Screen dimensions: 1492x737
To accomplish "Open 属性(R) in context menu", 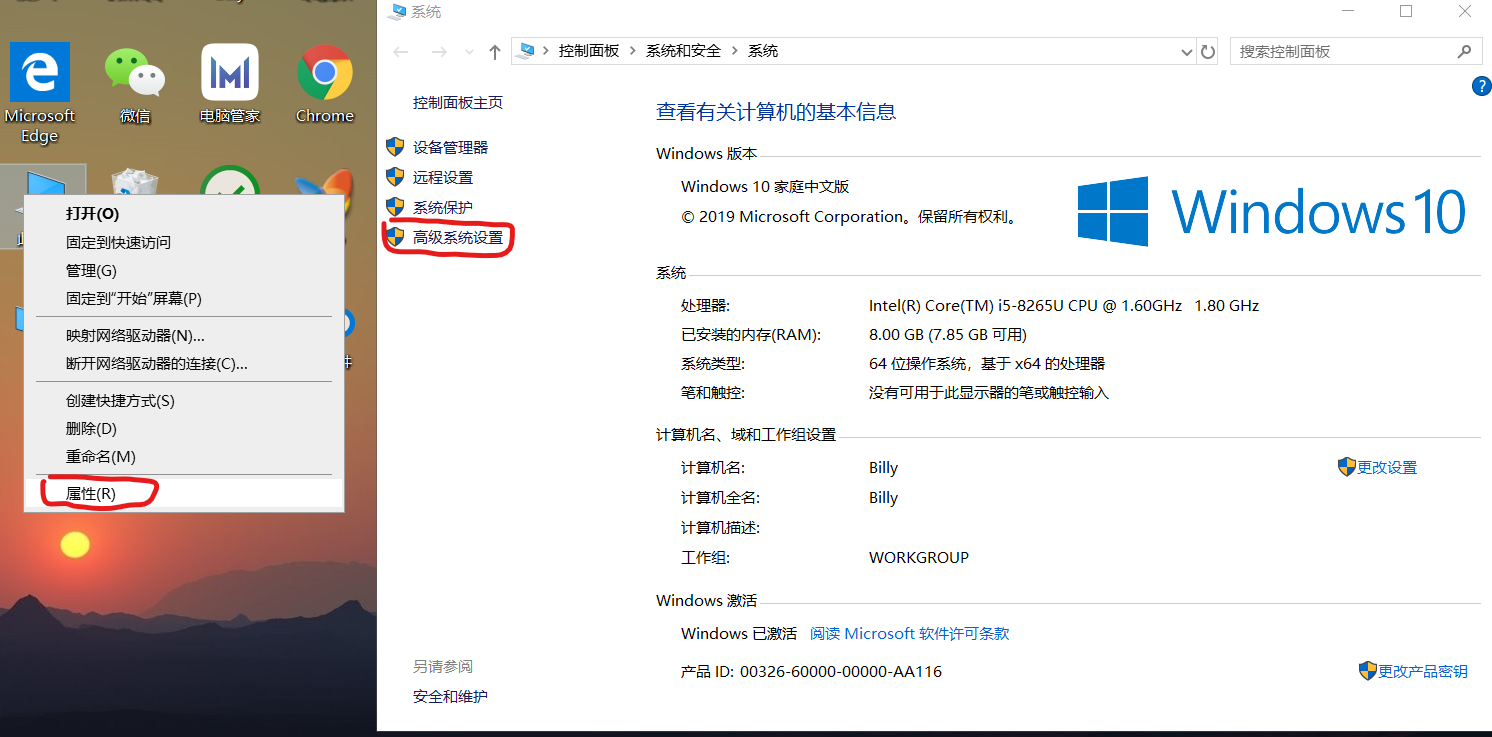I will [x=184, y=493].
